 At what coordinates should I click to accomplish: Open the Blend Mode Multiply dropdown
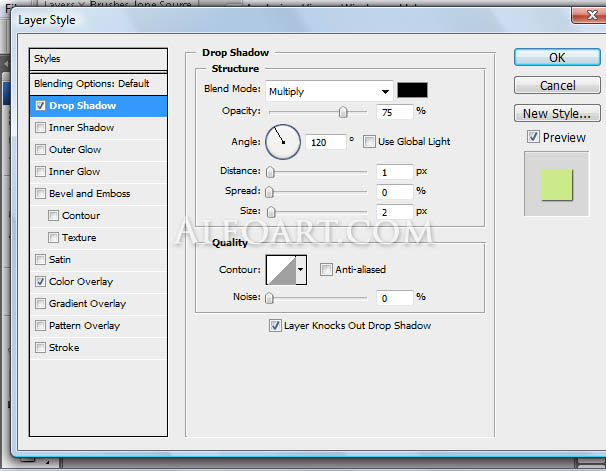pos(329,92)
